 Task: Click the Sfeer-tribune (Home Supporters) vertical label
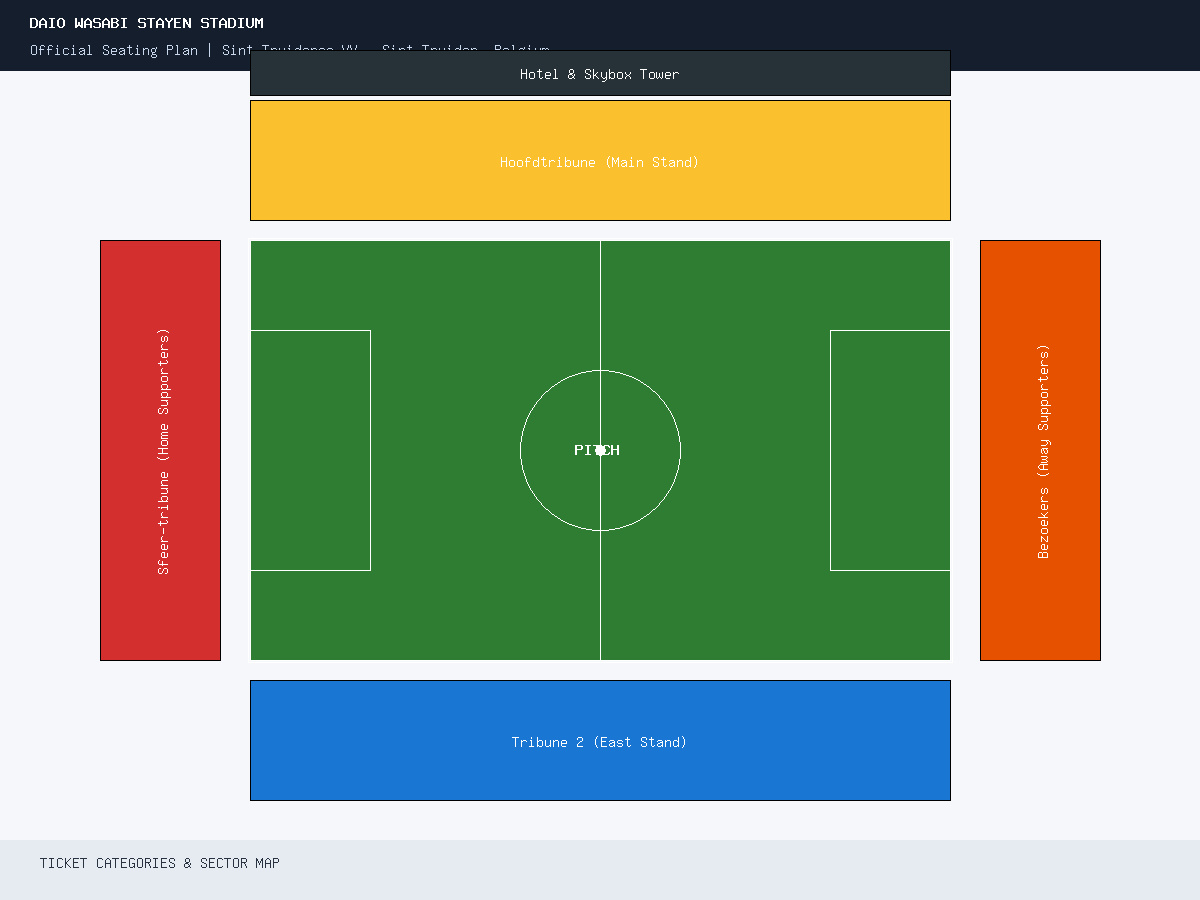[x=164, y=451]
